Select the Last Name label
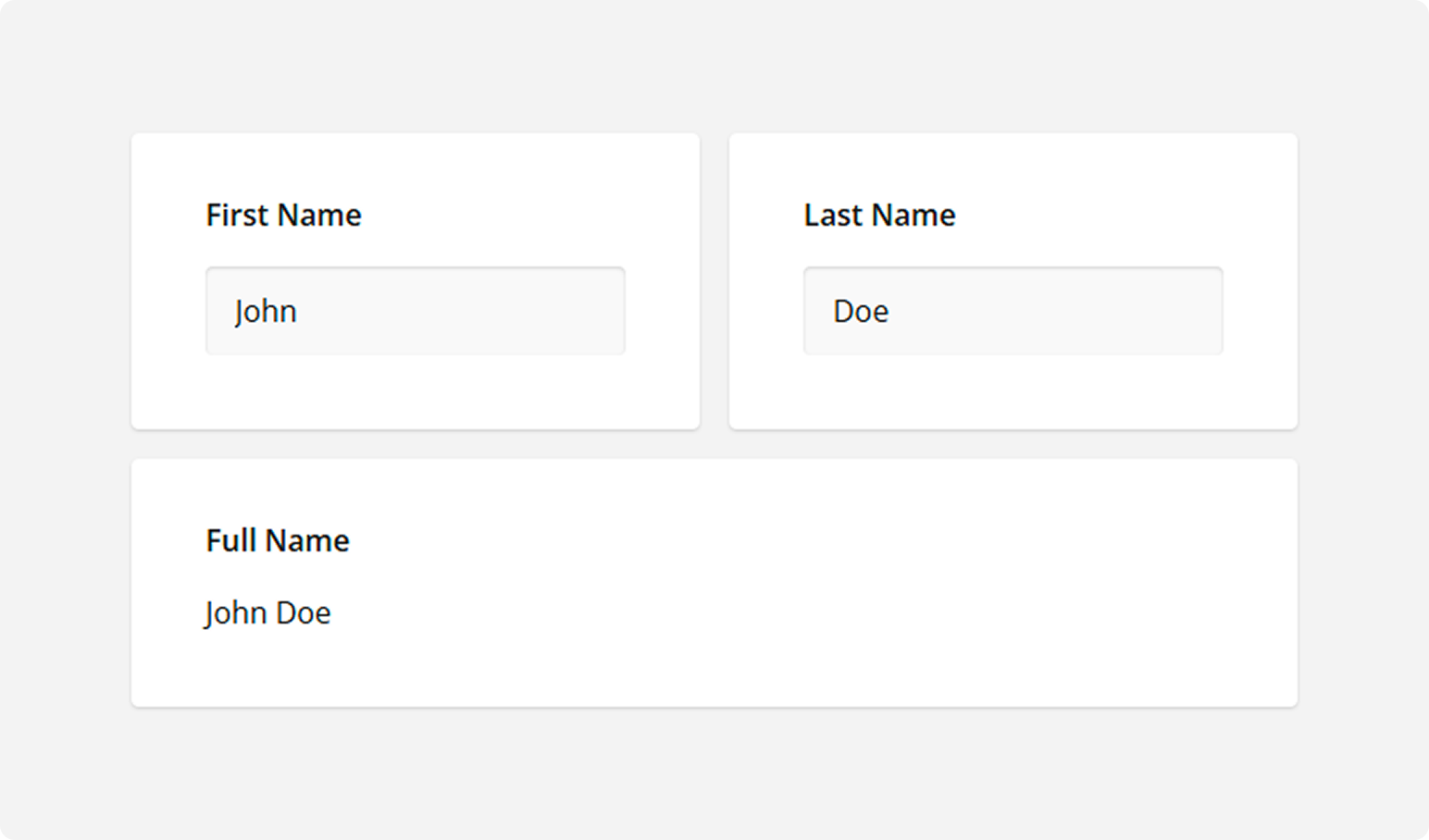The width and height of the screenshot is (1429, 840). [879, 215]
